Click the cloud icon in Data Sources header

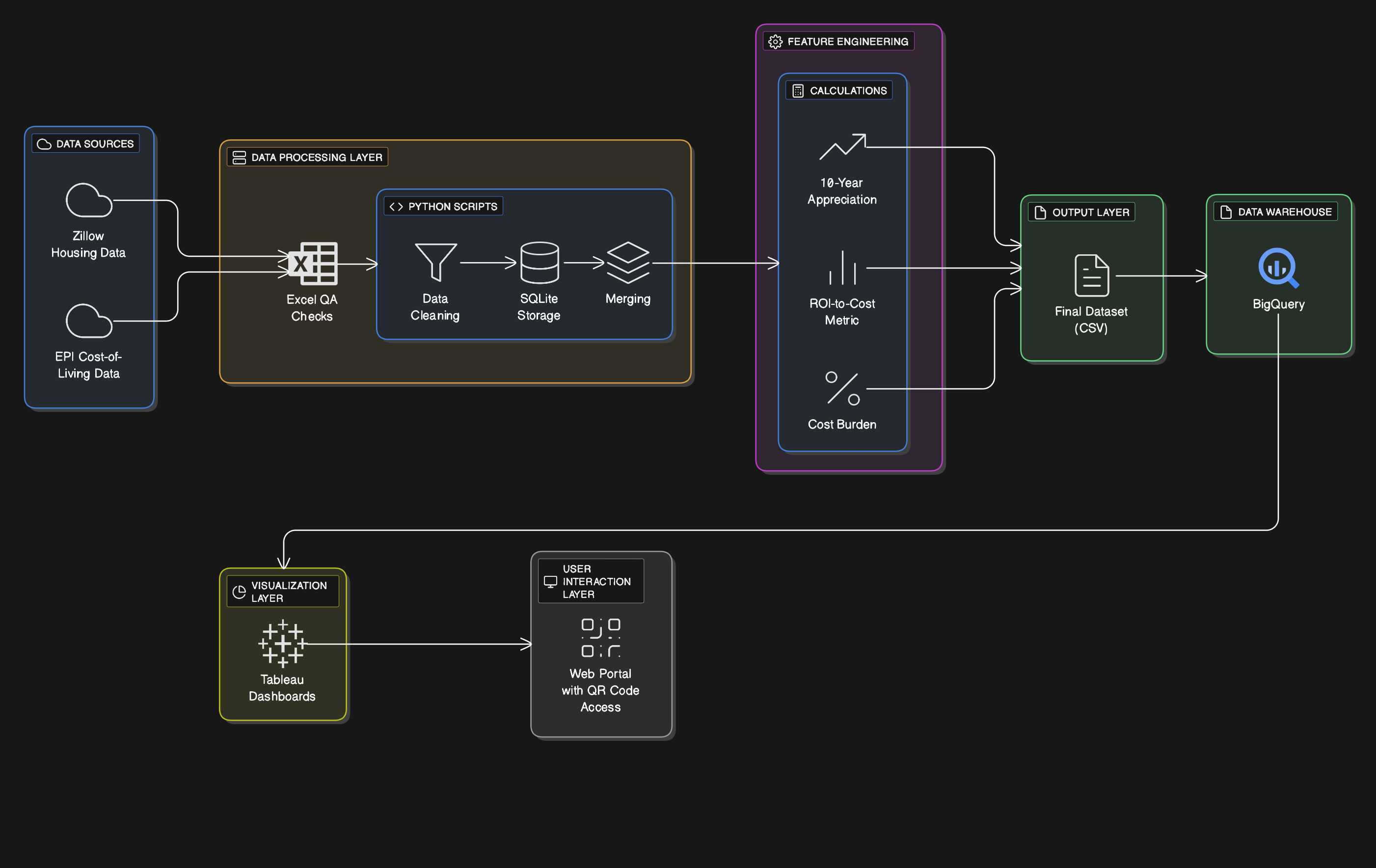coord(44,144)
